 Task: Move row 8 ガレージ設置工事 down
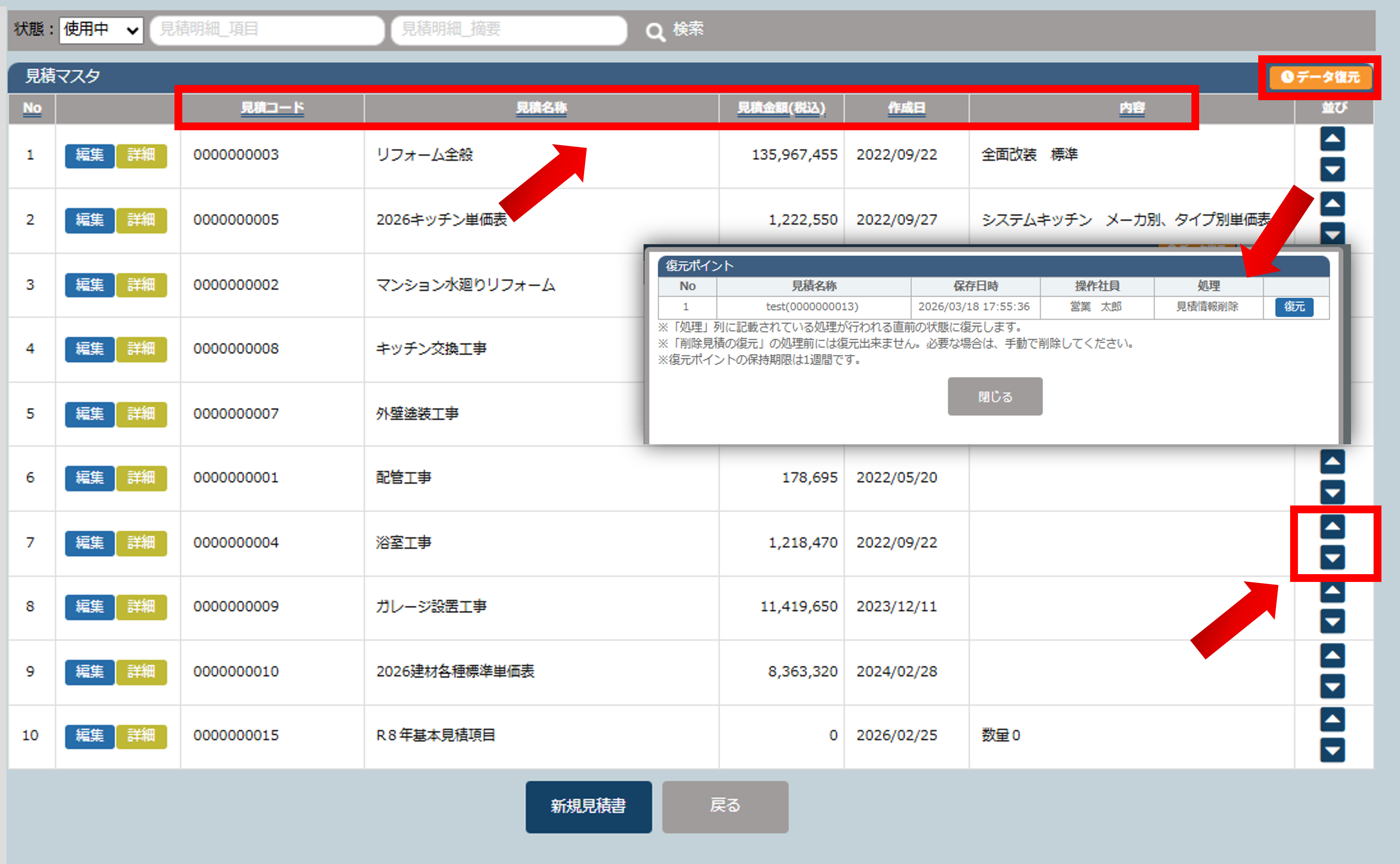click(1332, 621)
